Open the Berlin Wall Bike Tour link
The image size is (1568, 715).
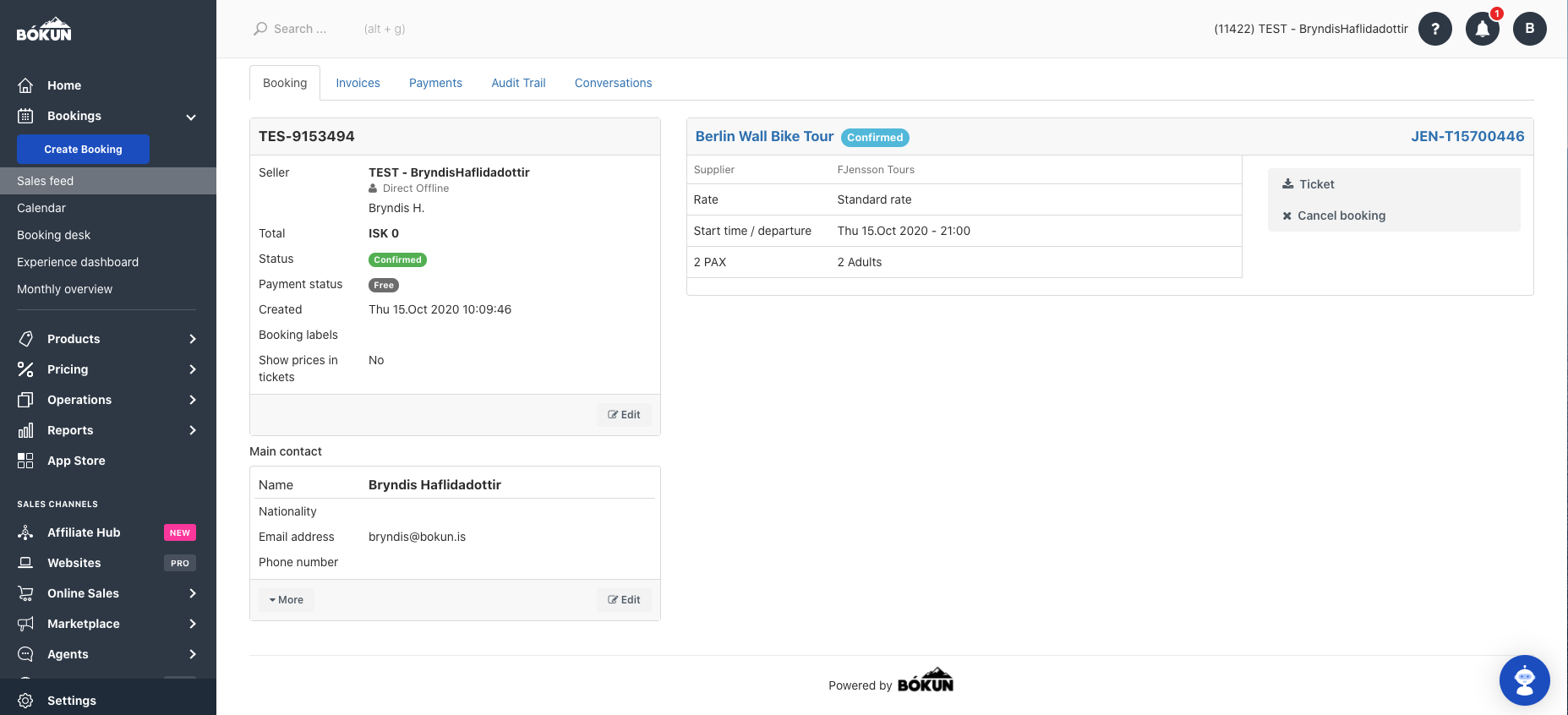point(764,136)
